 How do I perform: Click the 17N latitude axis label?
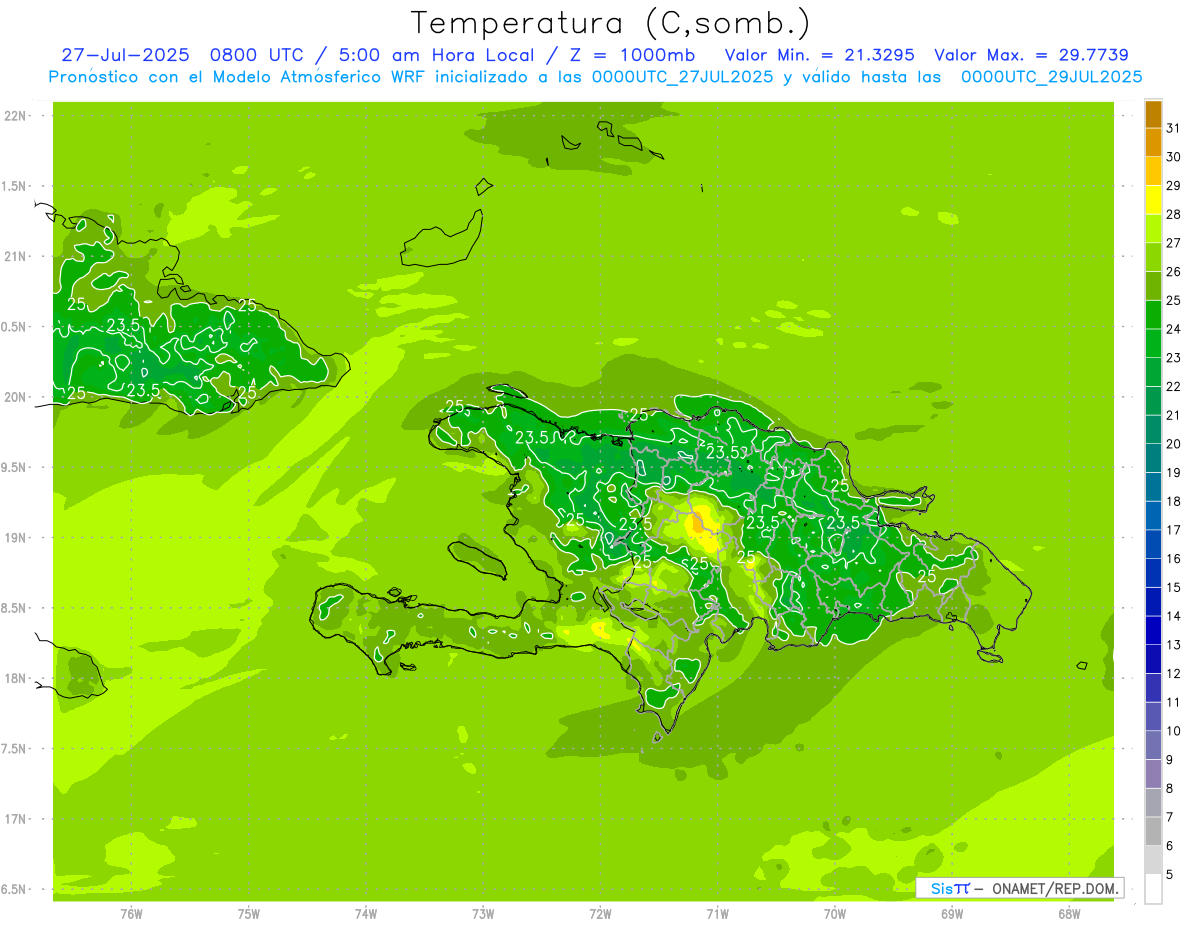coord(15,819)
